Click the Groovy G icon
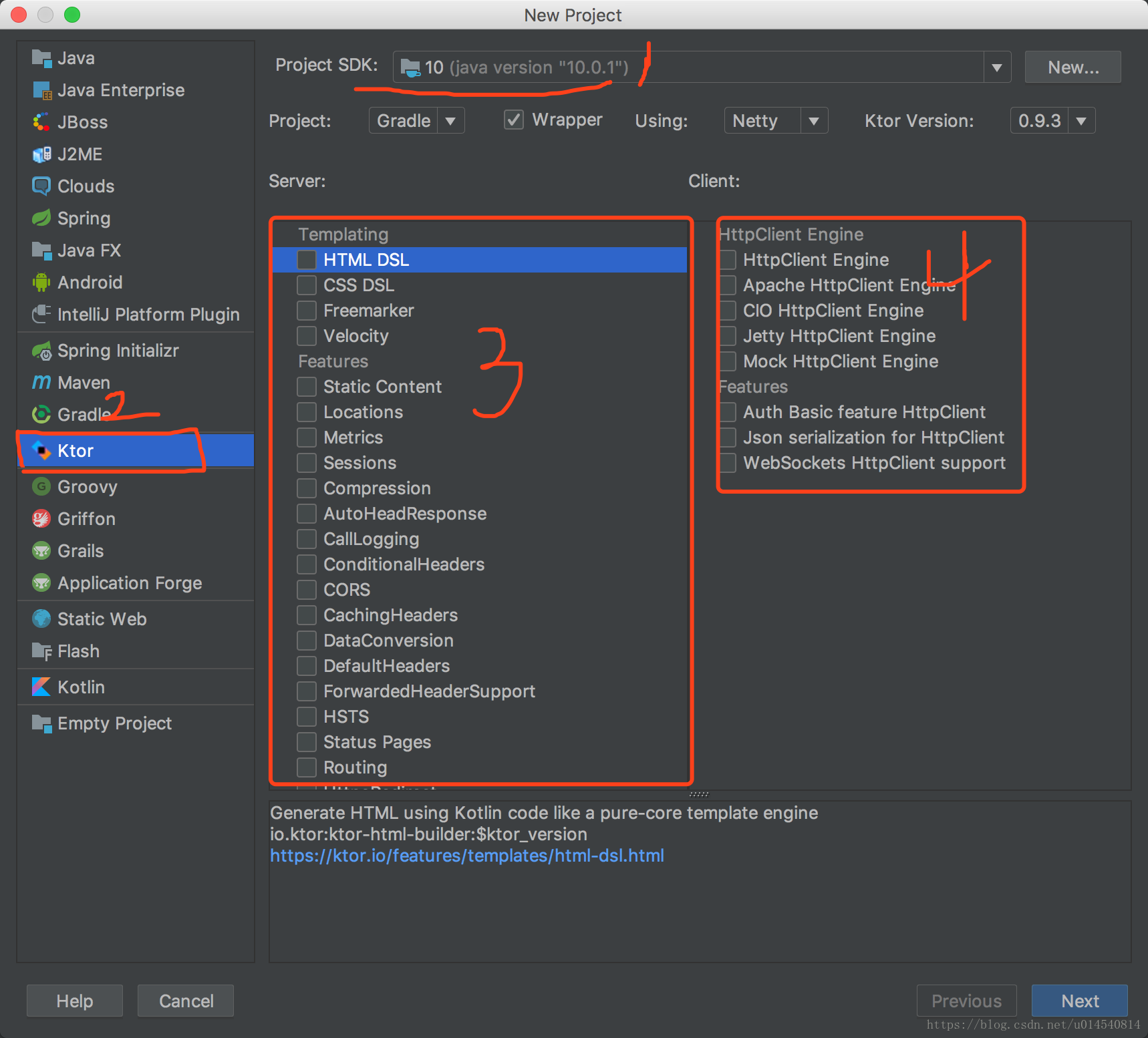 click(41, 487)
